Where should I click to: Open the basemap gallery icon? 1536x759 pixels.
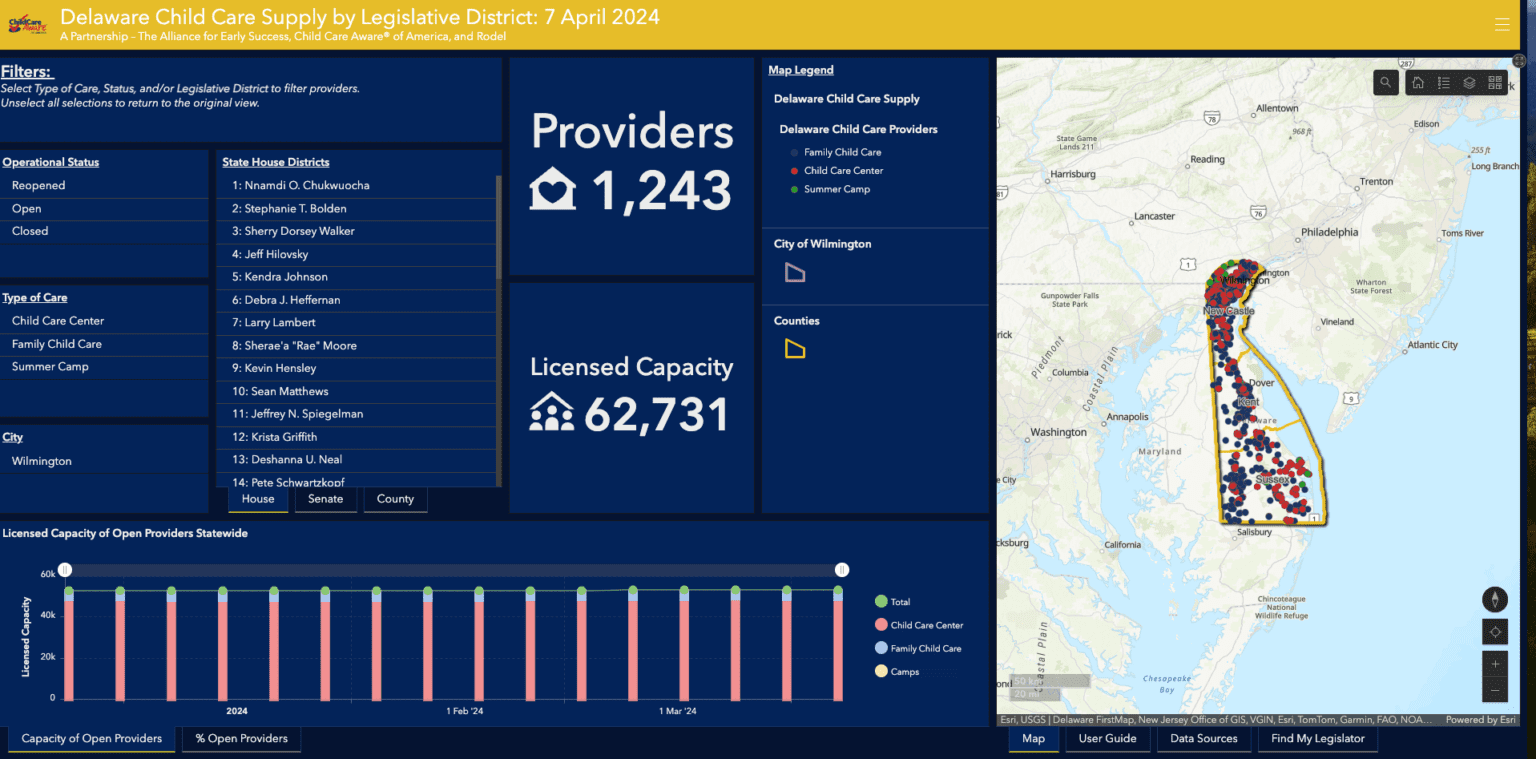click(1494, 82)
